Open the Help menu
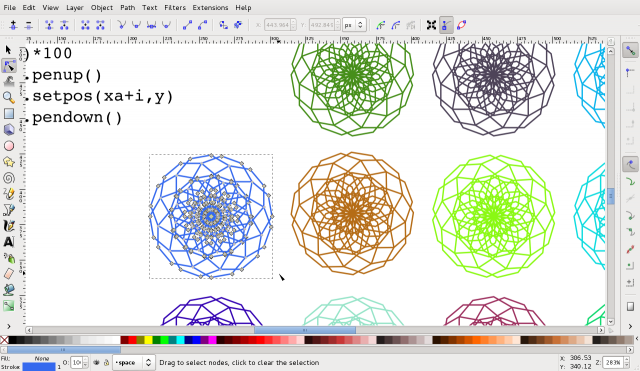This screenshot has width=640, height=371. coord(243,7)
